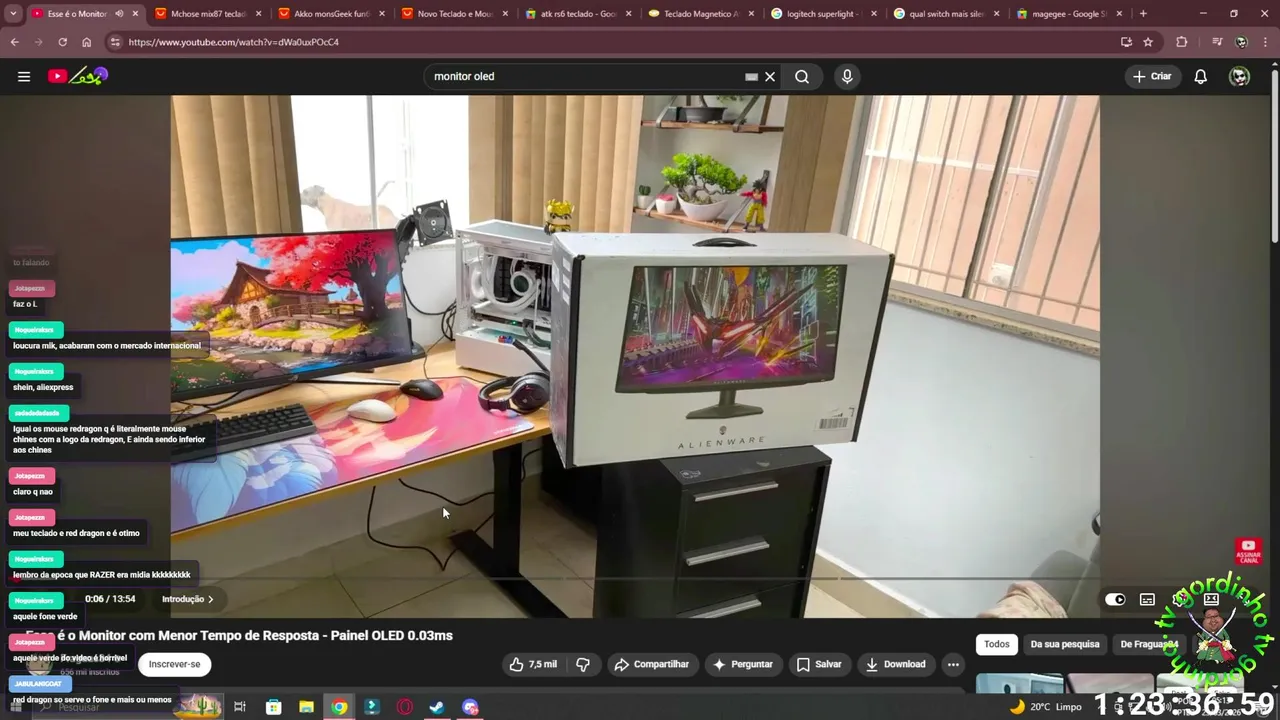Switch to the 'logitech superlight' tab

coord(823,14)
